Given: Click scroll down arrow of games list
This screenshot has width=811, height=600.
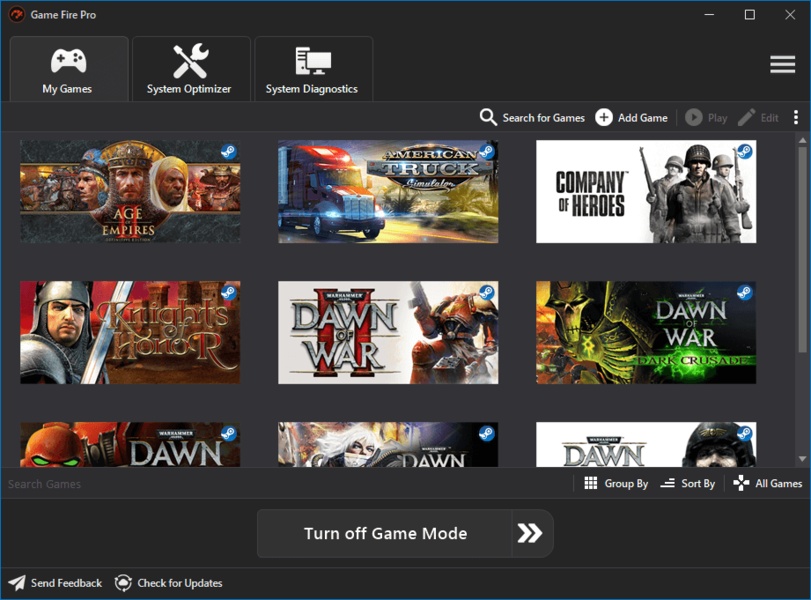Looking at the screenshot, I should (x=802, y=459).
